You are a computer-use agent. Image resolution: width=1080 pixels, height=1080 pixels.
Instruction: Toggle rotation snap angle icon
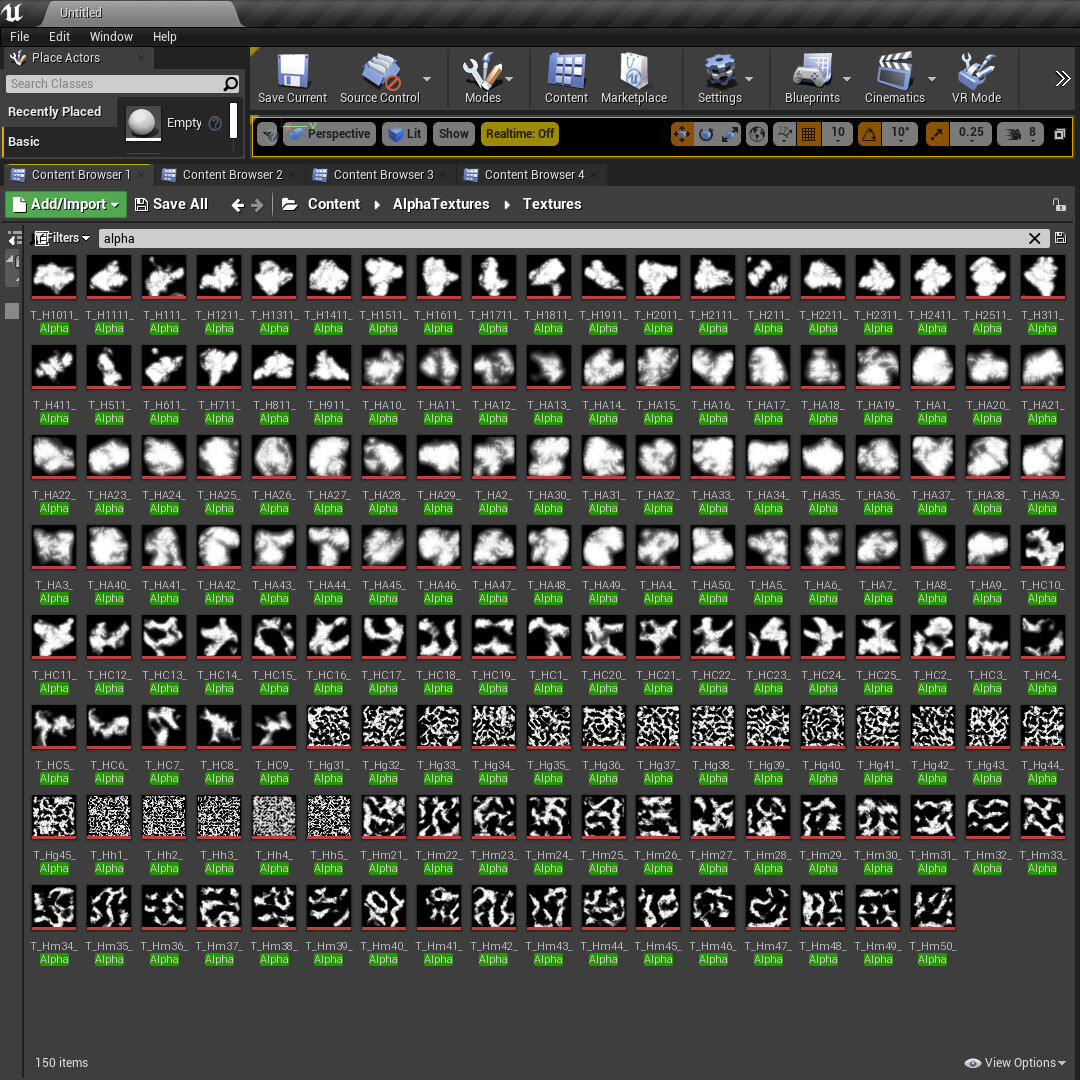click(x=869, y=134)
